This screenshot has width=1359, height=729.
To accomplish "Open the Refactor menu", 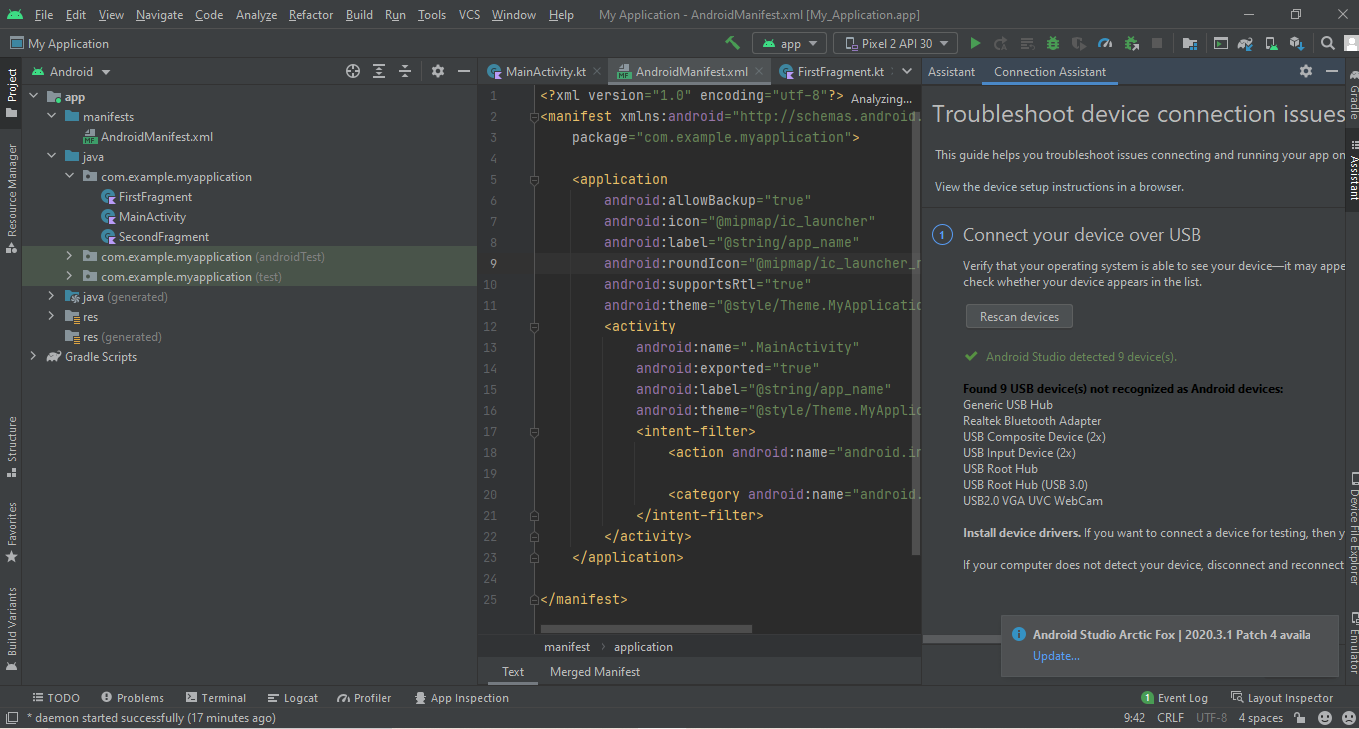I will pyautogui.click(x=311, y=15).
